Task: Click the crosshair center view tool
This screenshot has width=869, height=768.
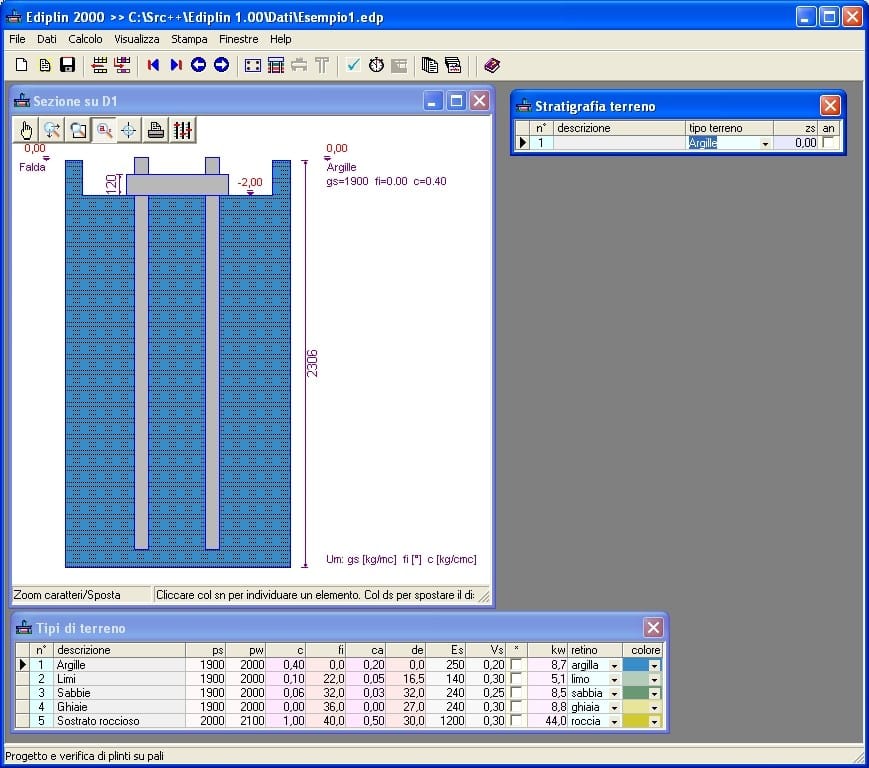Action: click(129, 129)
